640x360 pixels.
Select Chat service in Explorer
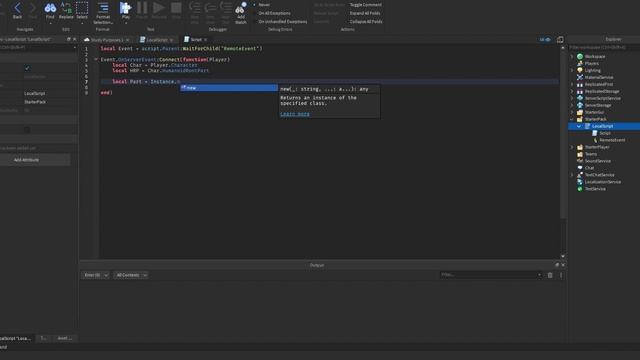pyautogui.click(x=589, y=168)
